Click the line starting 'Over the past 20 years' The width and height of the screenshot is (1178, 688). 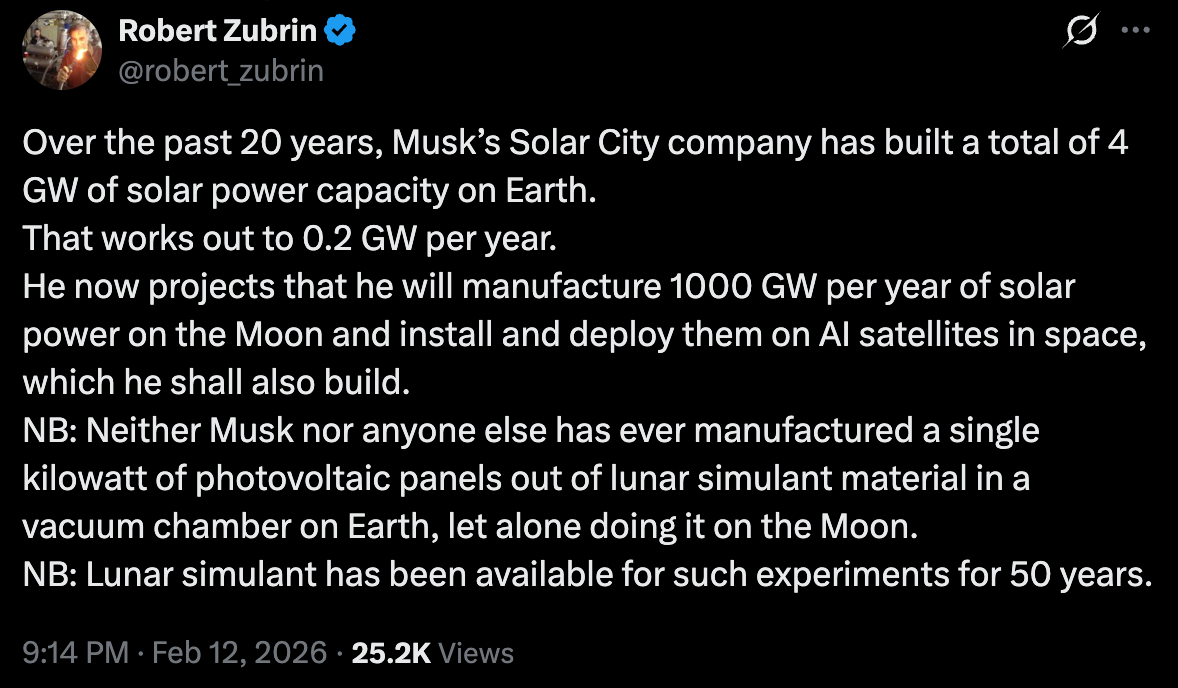coord(575,143)
